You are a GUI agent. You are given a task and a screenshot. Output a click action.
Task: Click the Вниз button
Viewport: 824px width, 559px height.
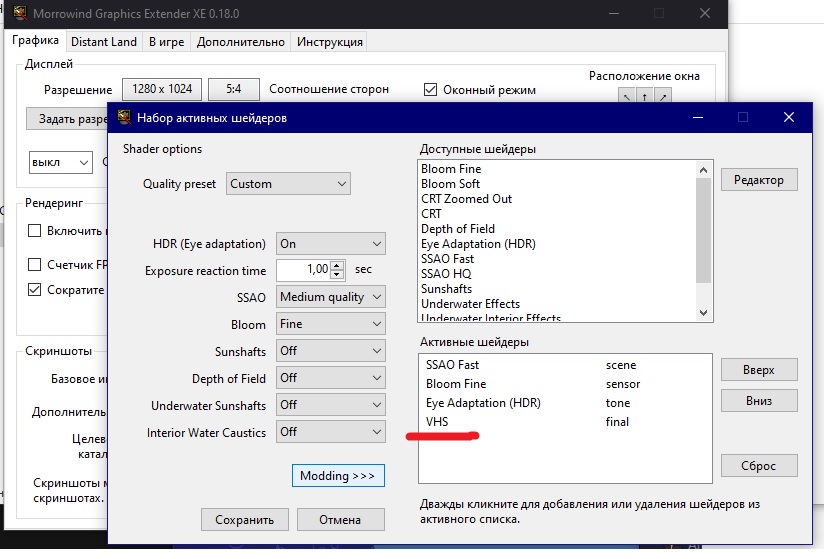pos(759,401)
